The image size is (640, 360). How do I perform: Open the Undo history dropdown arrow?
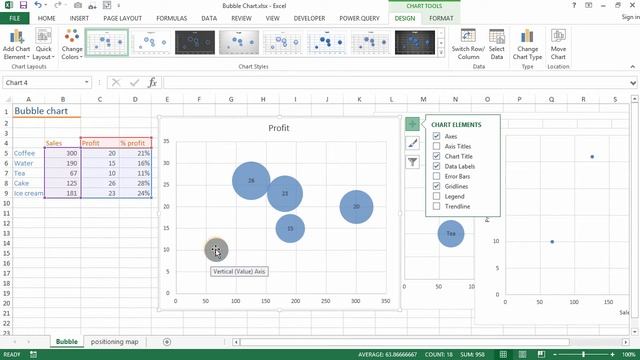[46, 5]
